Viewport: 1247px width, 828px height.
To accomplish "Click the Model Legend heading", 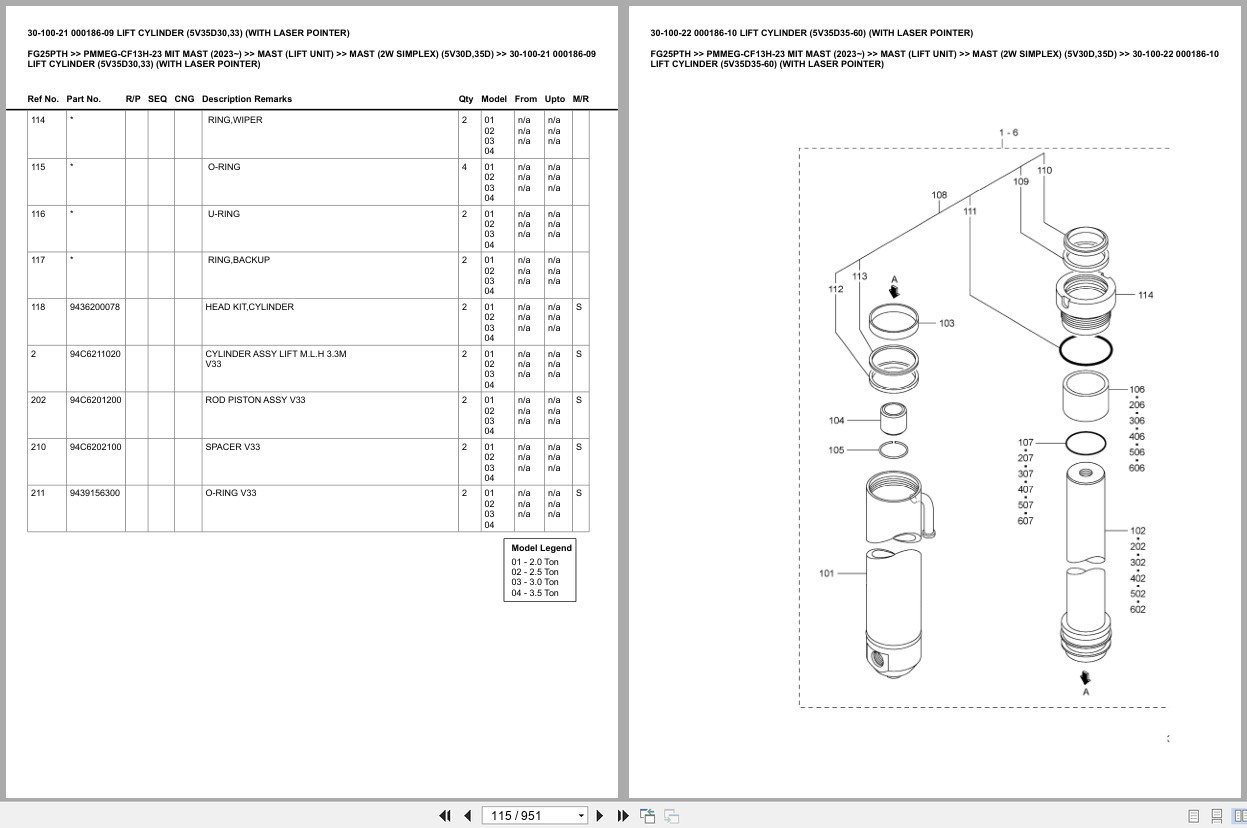I will coord(541,548).
